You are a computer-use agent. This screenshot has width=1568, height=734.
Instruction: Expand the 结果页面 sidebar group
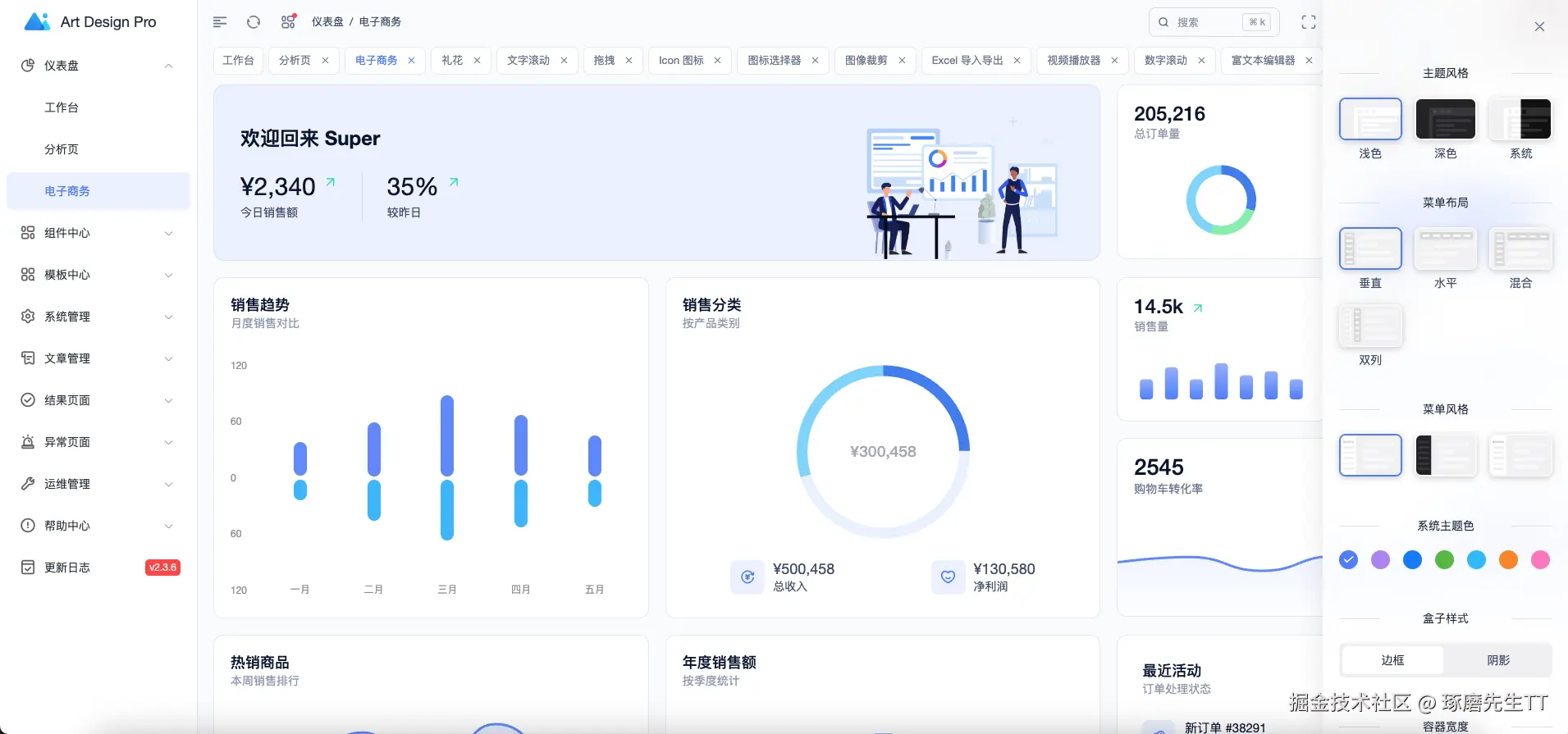point(168,400)
